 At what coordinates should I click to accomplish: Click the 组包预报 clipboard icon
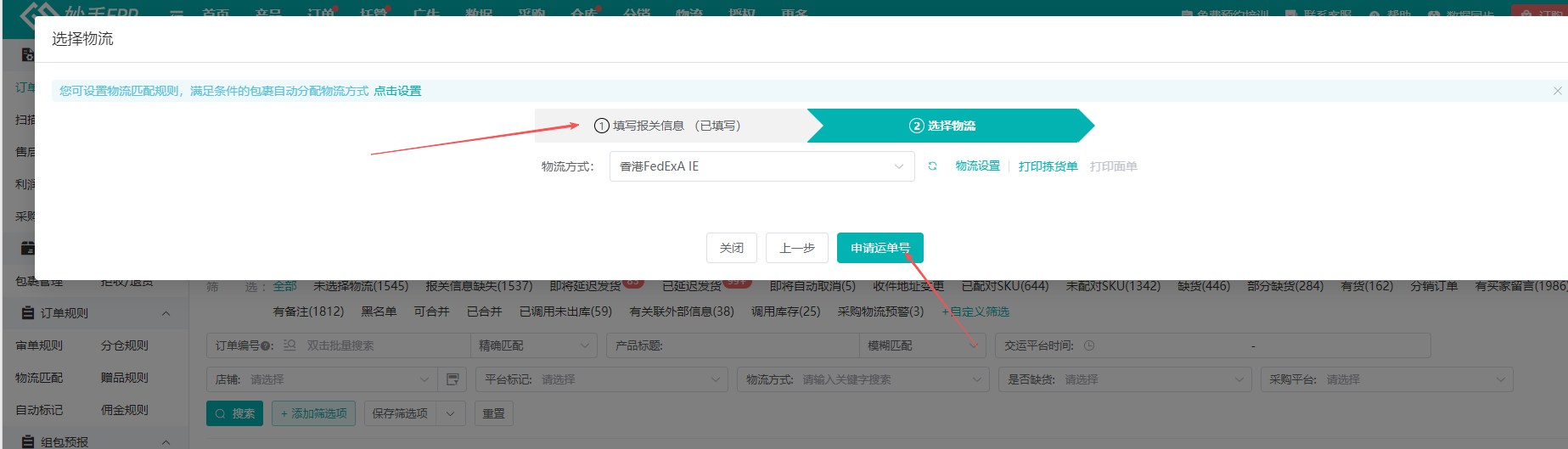point(27,442)
